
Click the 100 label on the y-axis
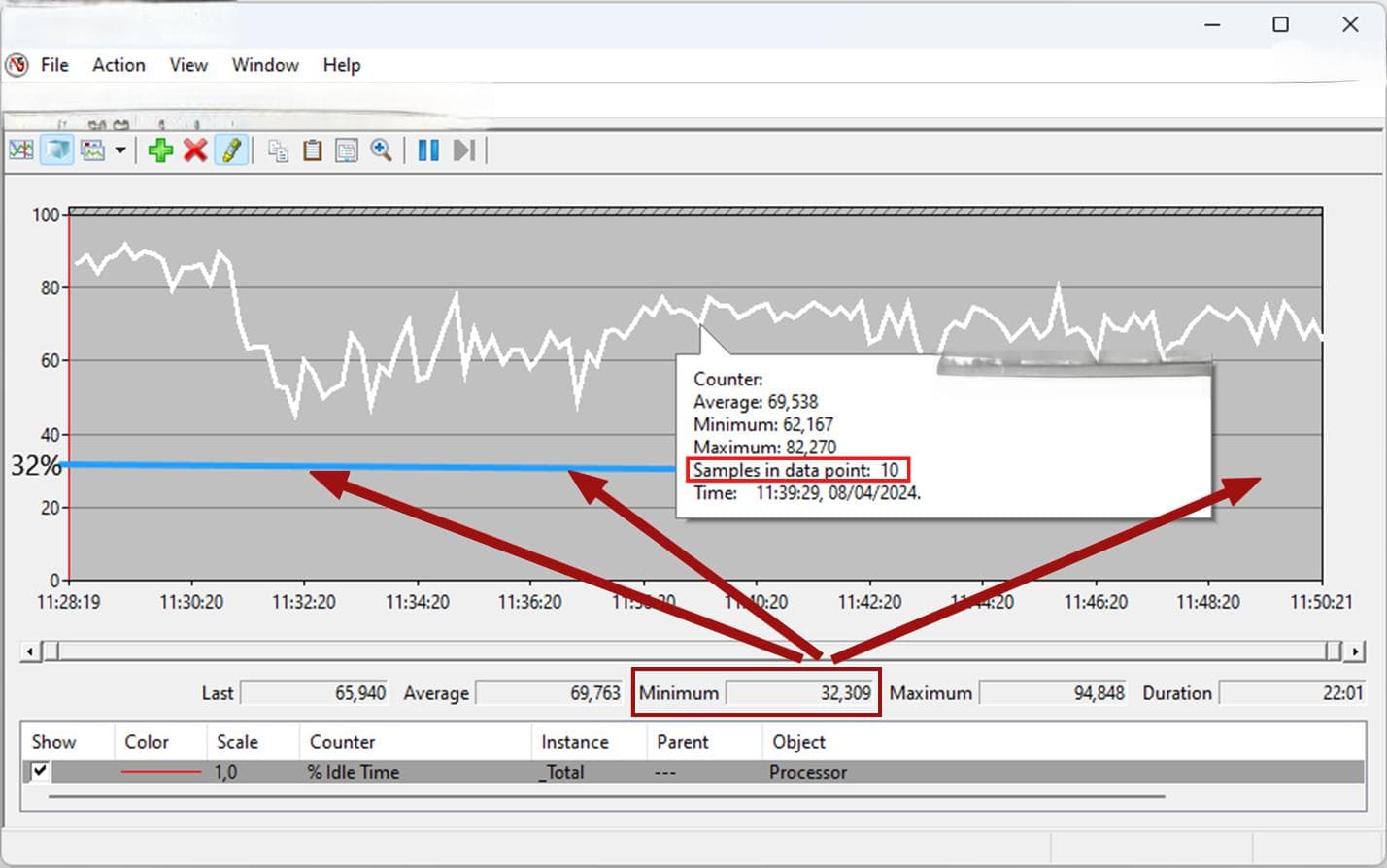click(x=46, y=215)
